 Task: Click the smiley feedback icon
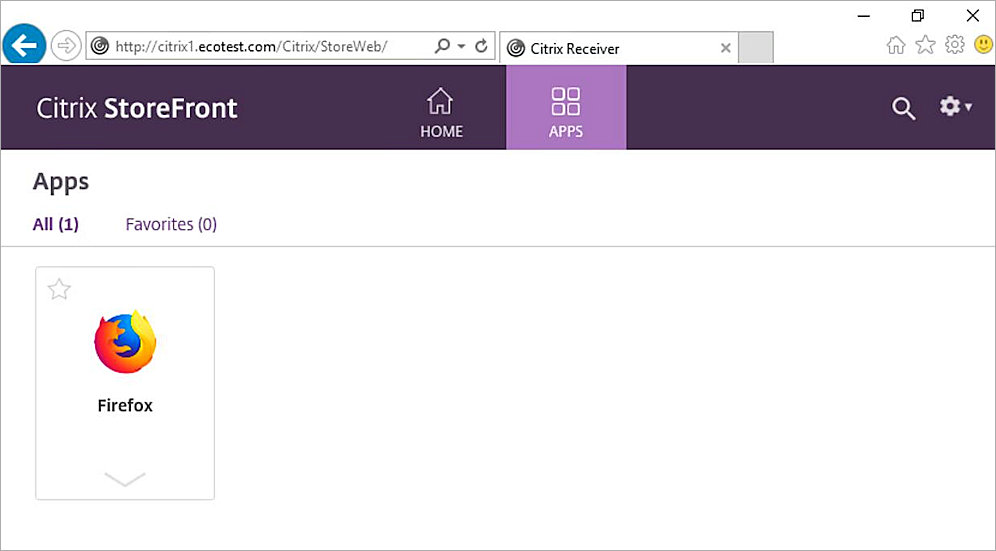983,44
